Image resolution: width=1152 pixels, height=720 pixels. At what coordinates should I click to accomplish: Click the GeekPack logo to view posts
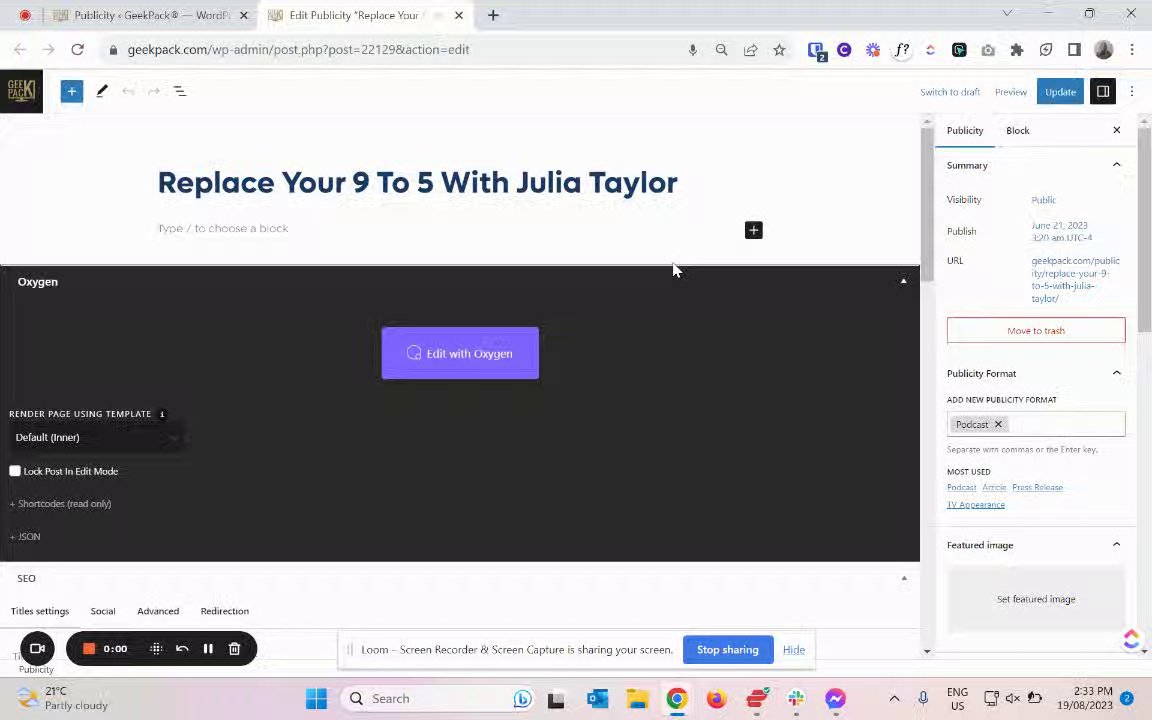(21, 91)
